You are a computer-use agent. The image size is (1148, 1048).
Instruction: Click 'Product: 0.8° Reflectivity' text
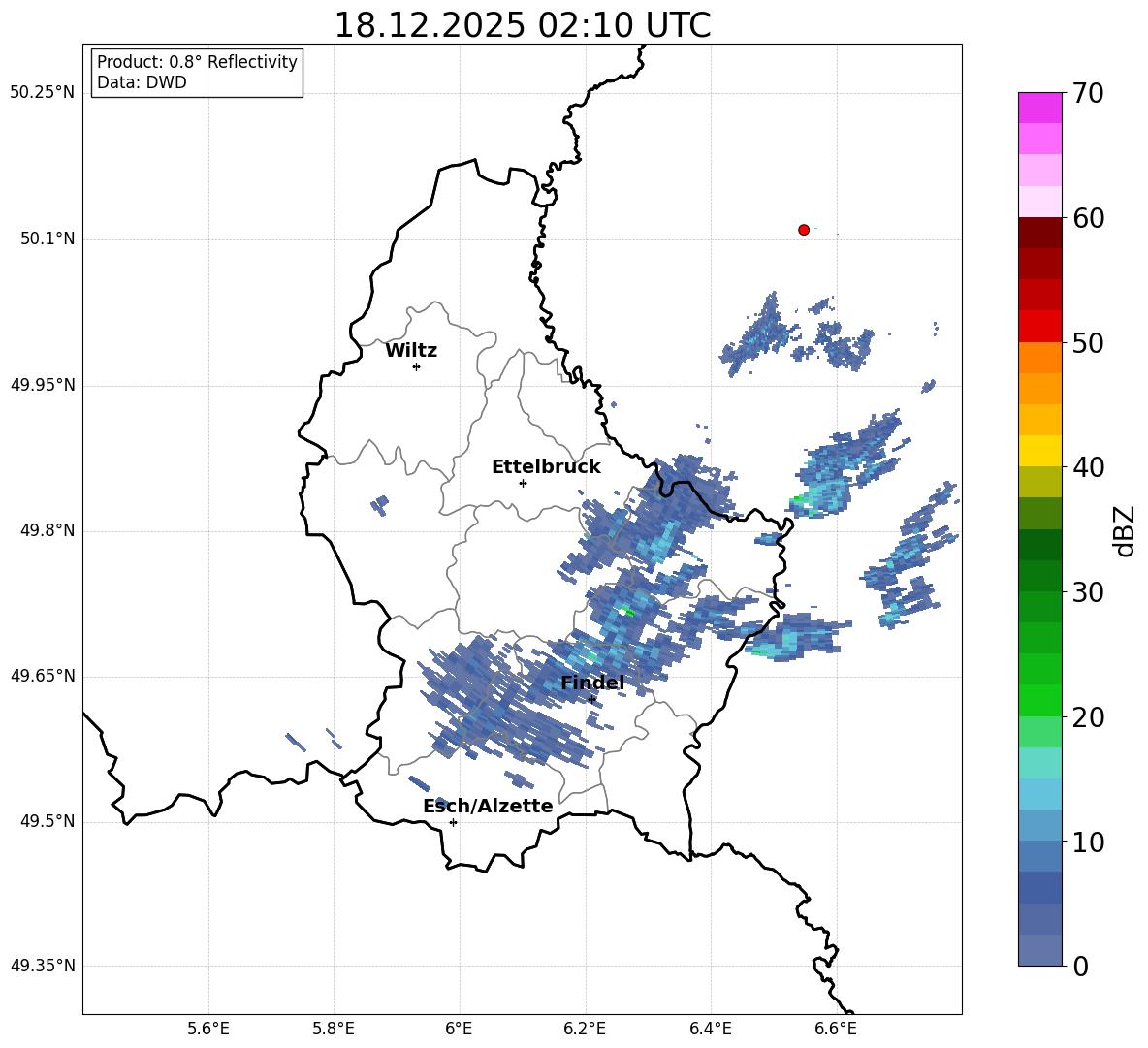click(197, 62)
